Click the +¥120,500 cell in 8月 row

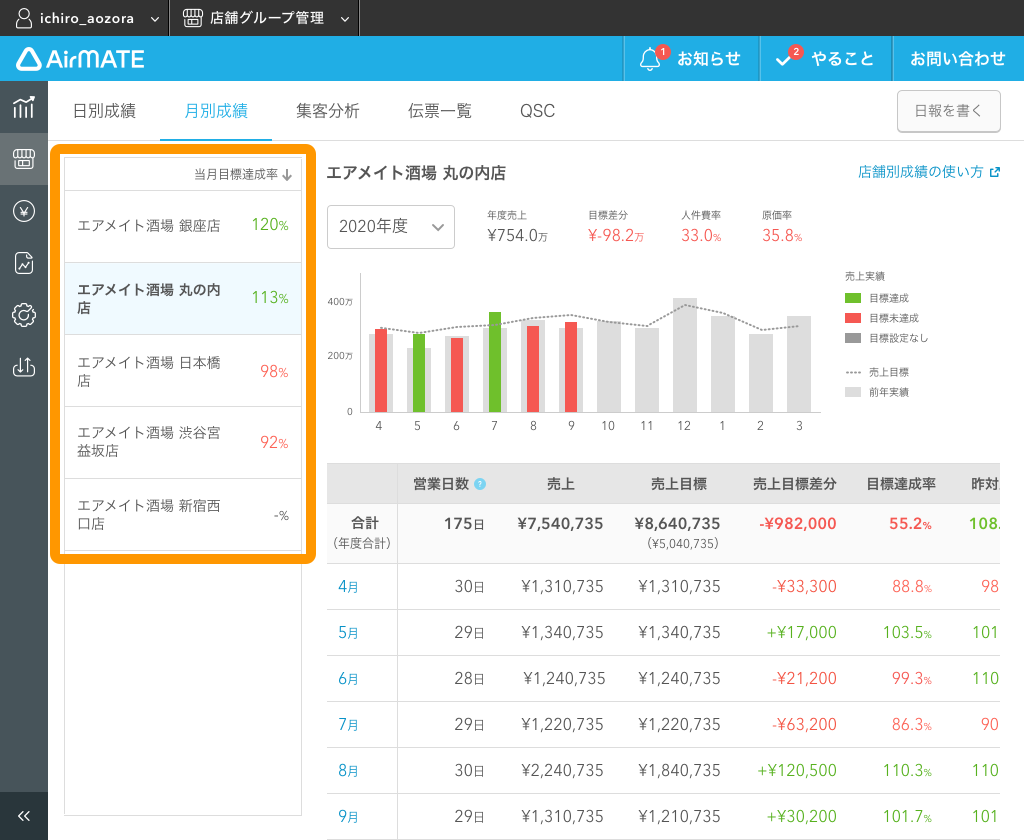(x=797, y=771)
